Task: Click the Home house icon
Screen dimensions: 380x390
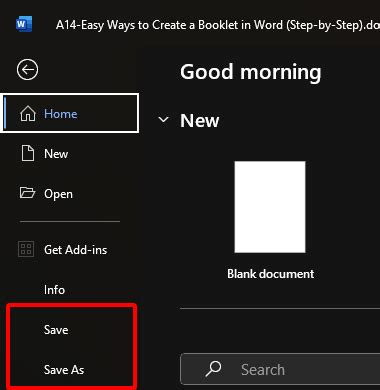Action: click(28, 113)
